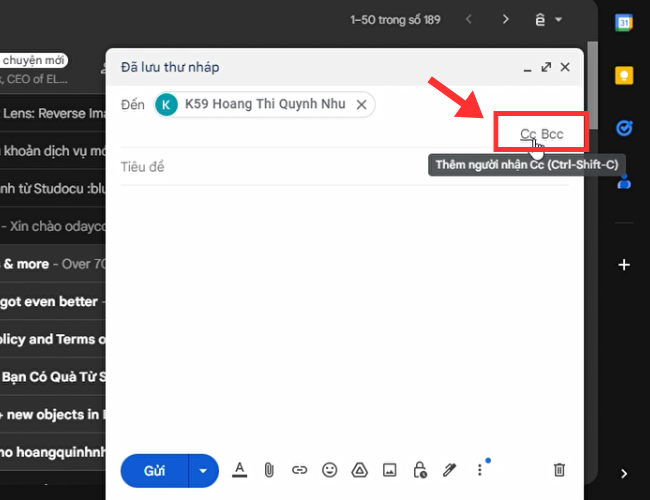Open Google Tasks from side panel
The width and height of the screenshot is (650, 500).
[x=624, y=128]
